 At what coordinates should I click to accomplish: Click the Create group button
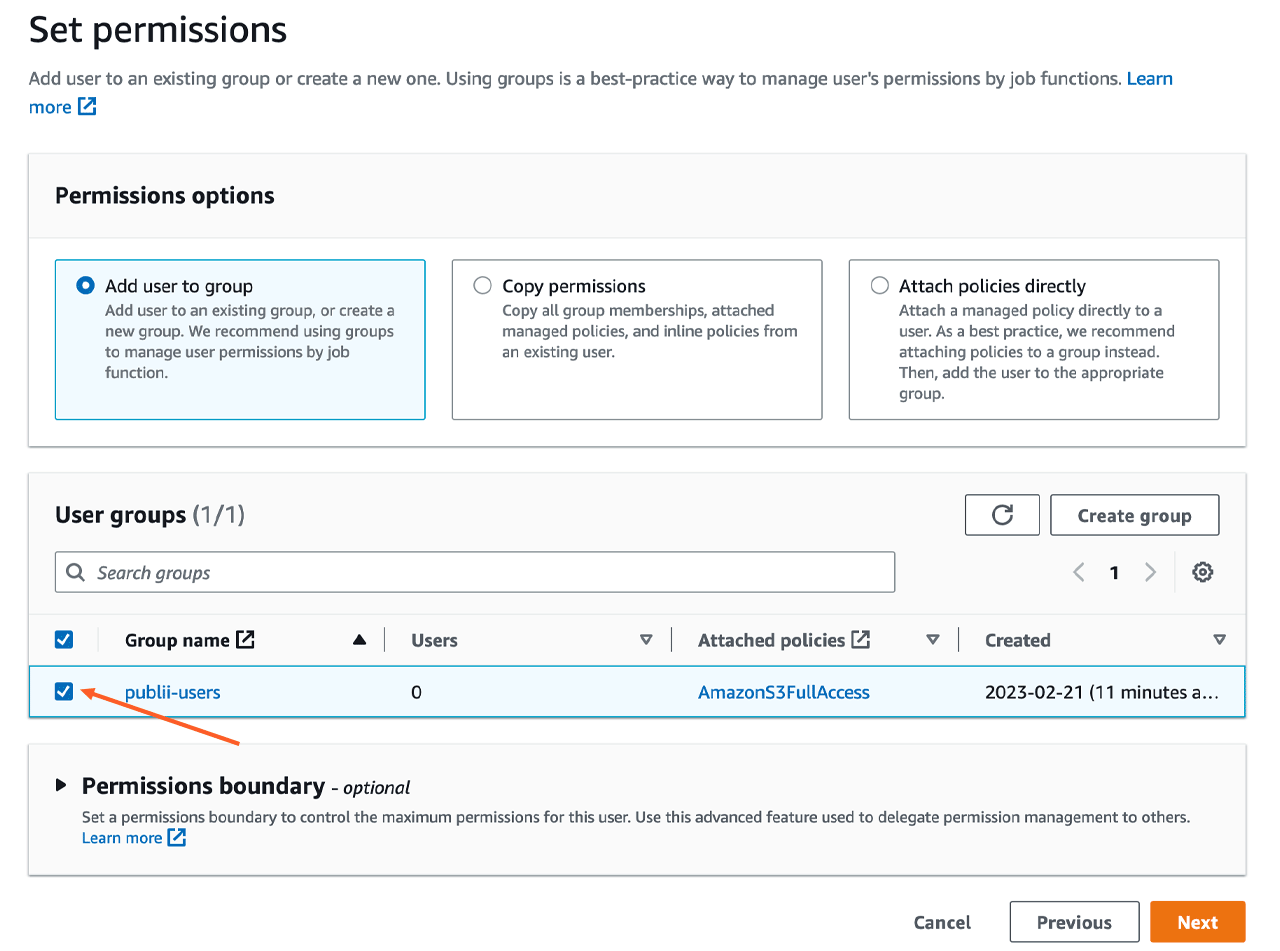click(1134, 515)
